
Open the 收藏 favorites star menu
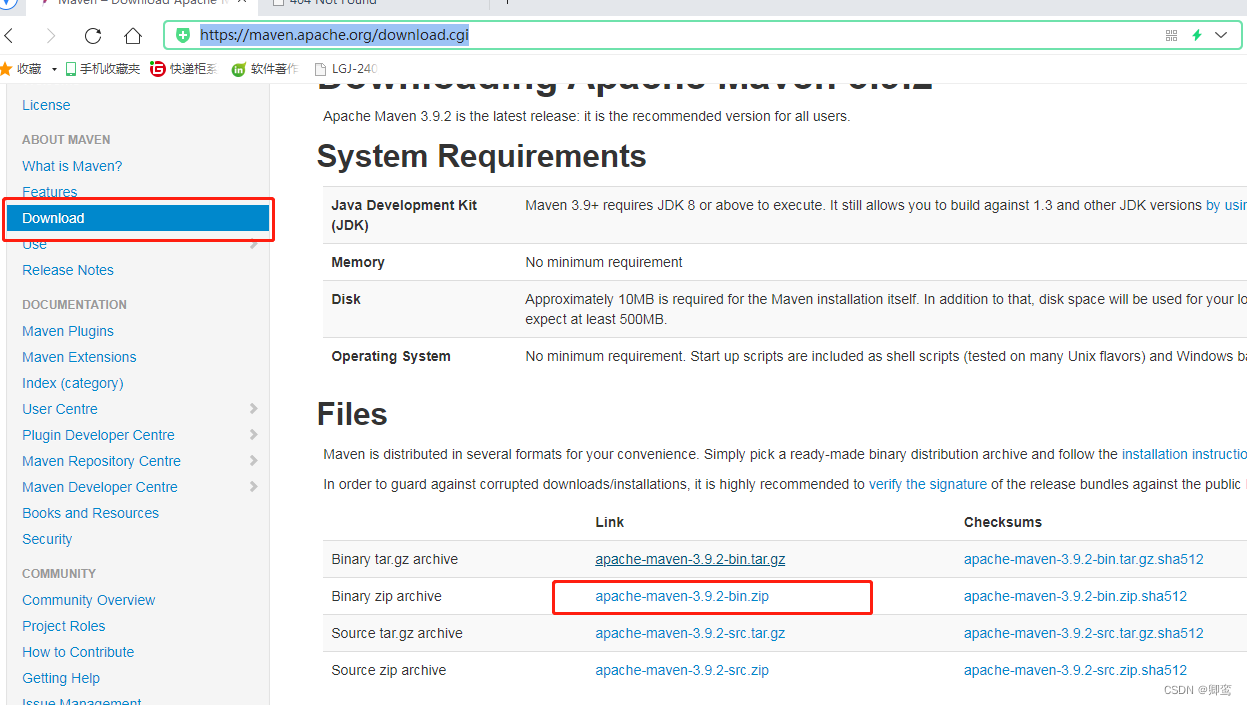pos(27,68)
